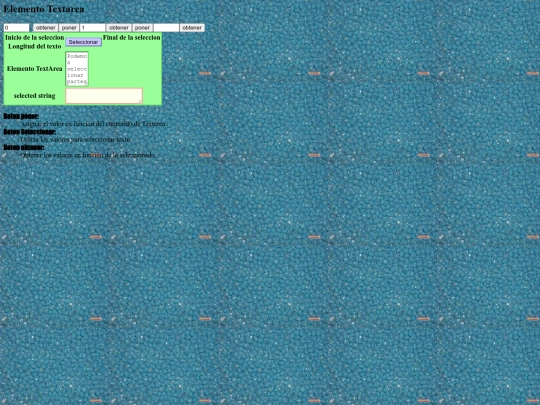Click poner right before the 1 field

pyautogui.click(x=69, y=28)
